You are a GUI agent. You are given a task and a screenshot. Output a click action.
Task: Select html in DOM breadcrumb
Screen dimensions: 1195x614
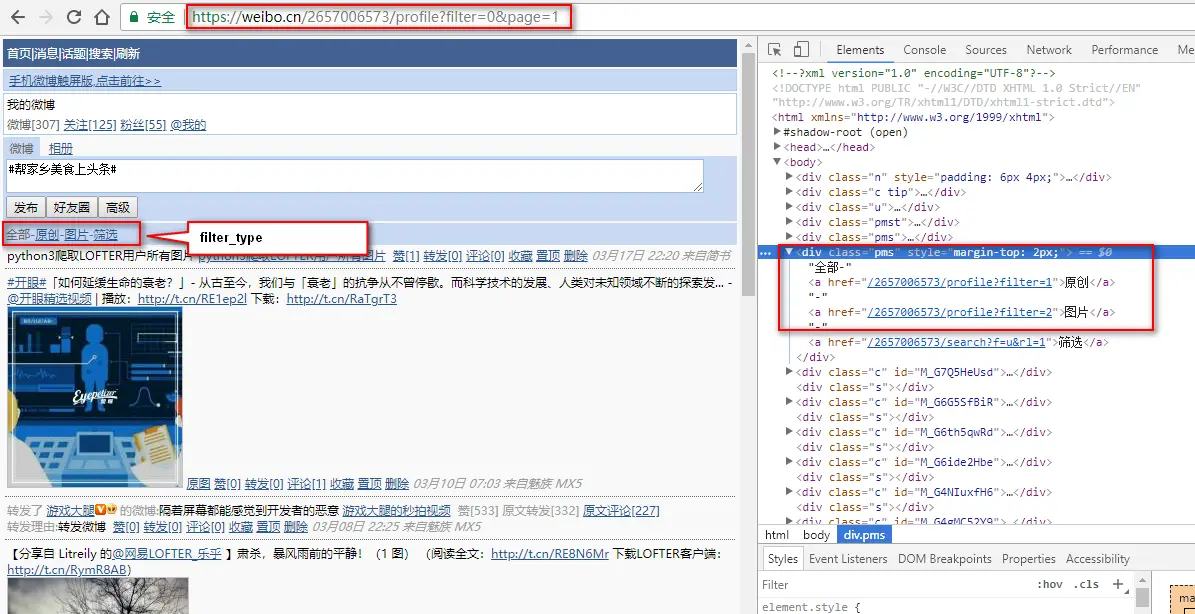point(777,535)
